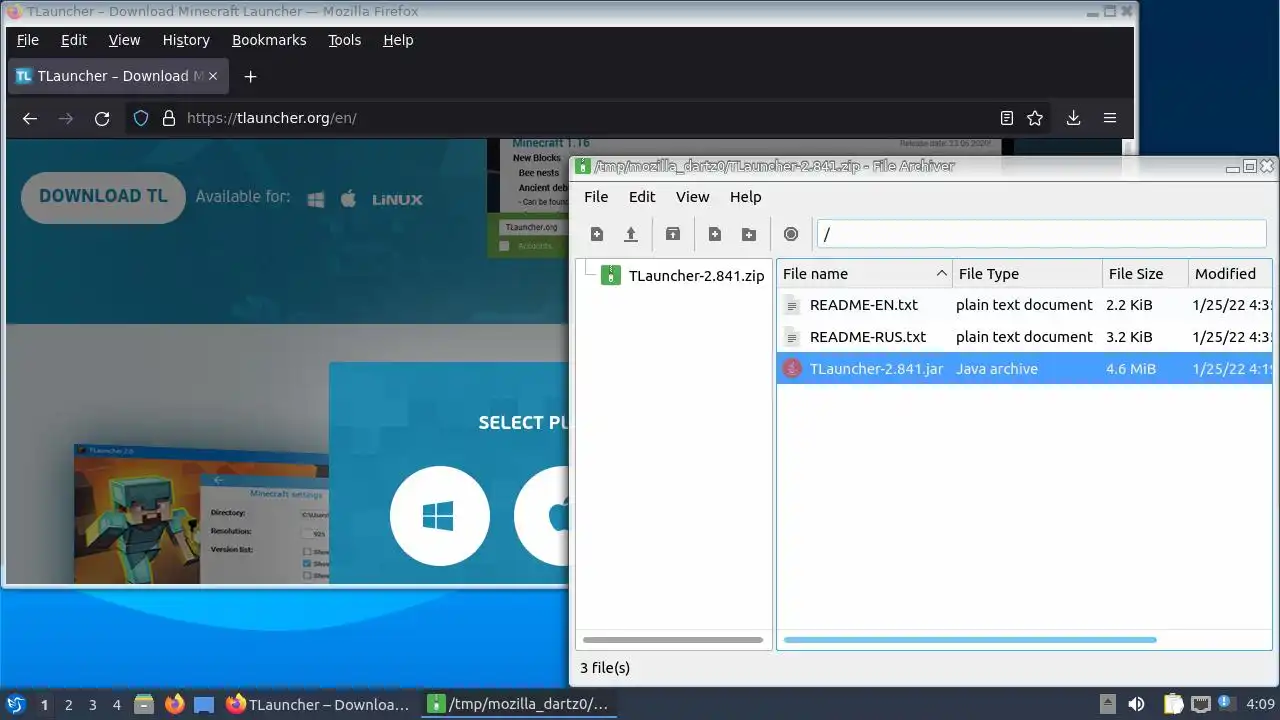
Task: Open the Firefox Help menu
Action: pyautogui.click(x=398, y=40)
